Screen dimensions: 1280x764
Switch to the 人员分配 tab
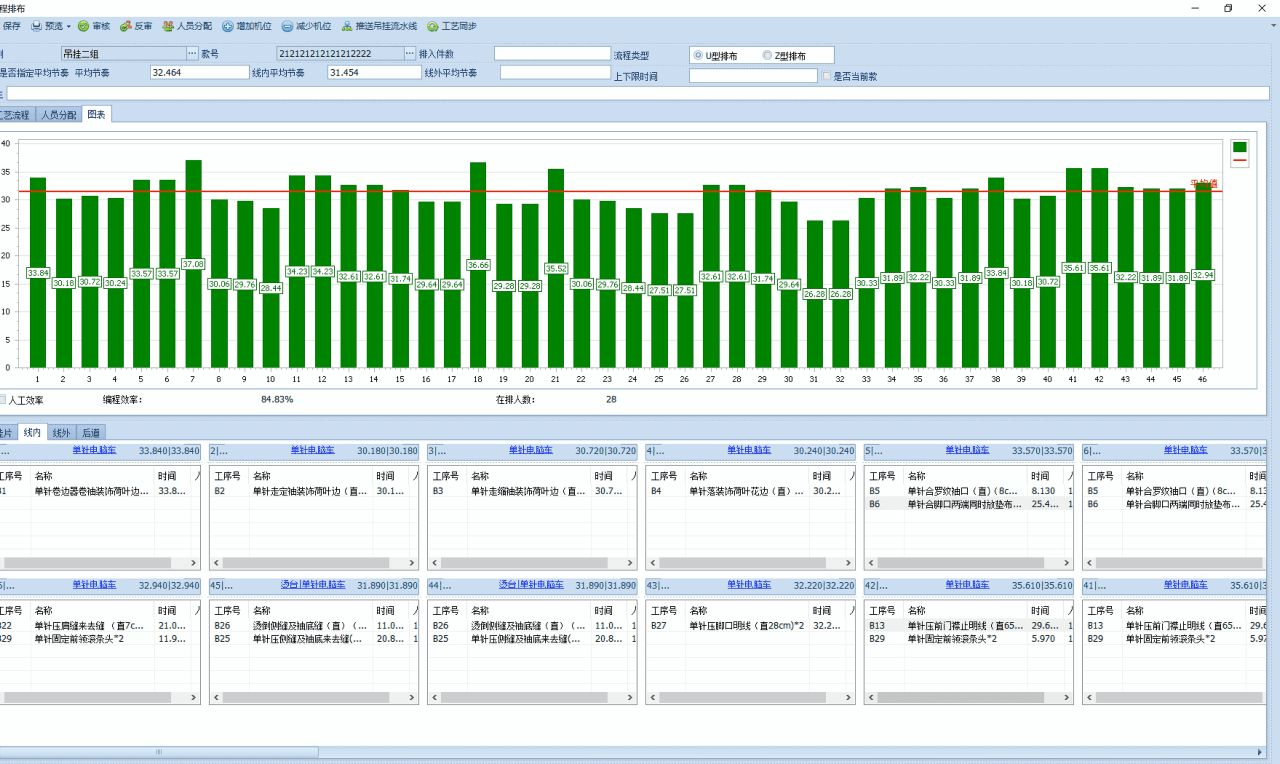point(57,115)
